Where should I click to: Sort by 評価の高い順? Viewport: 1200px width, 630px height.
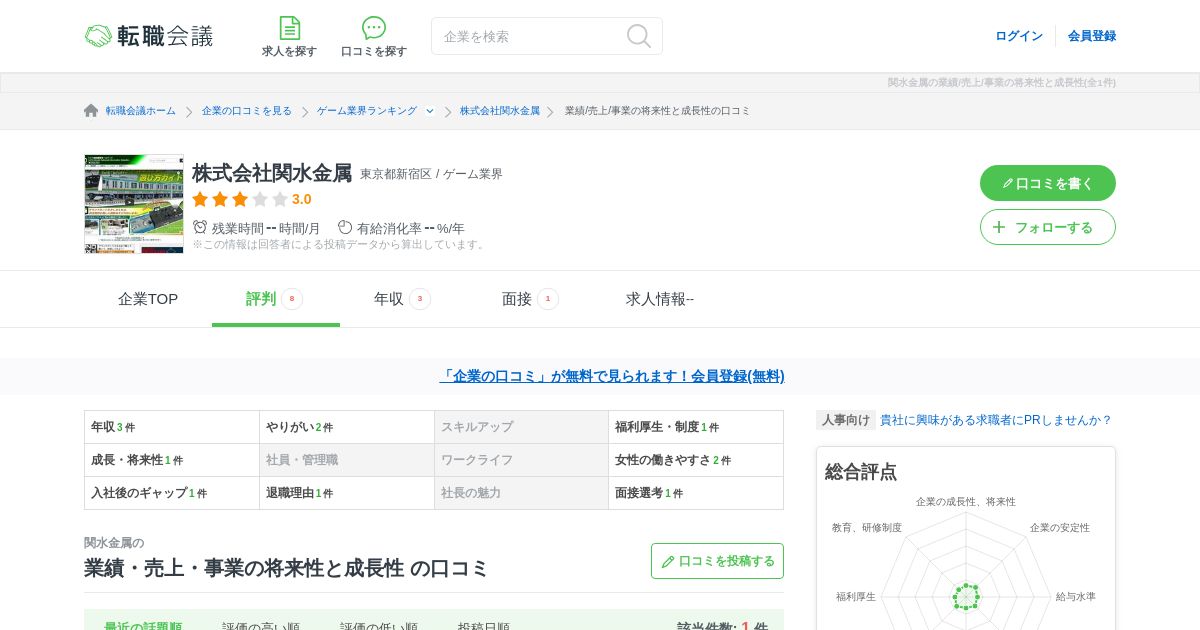coord(261,627)
